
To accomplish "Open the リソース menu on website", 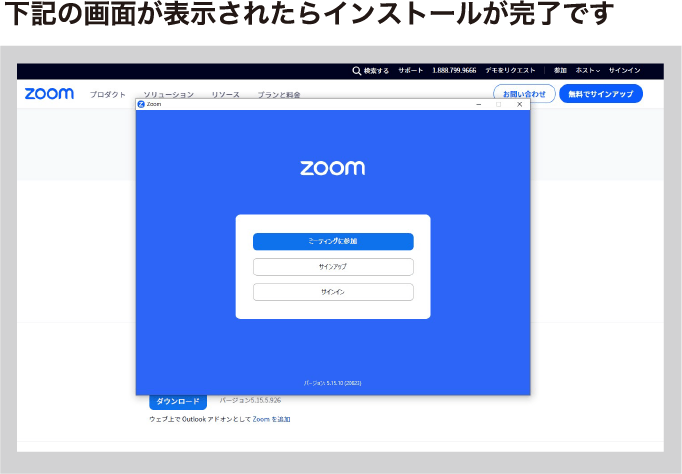I will coord(225,94).
